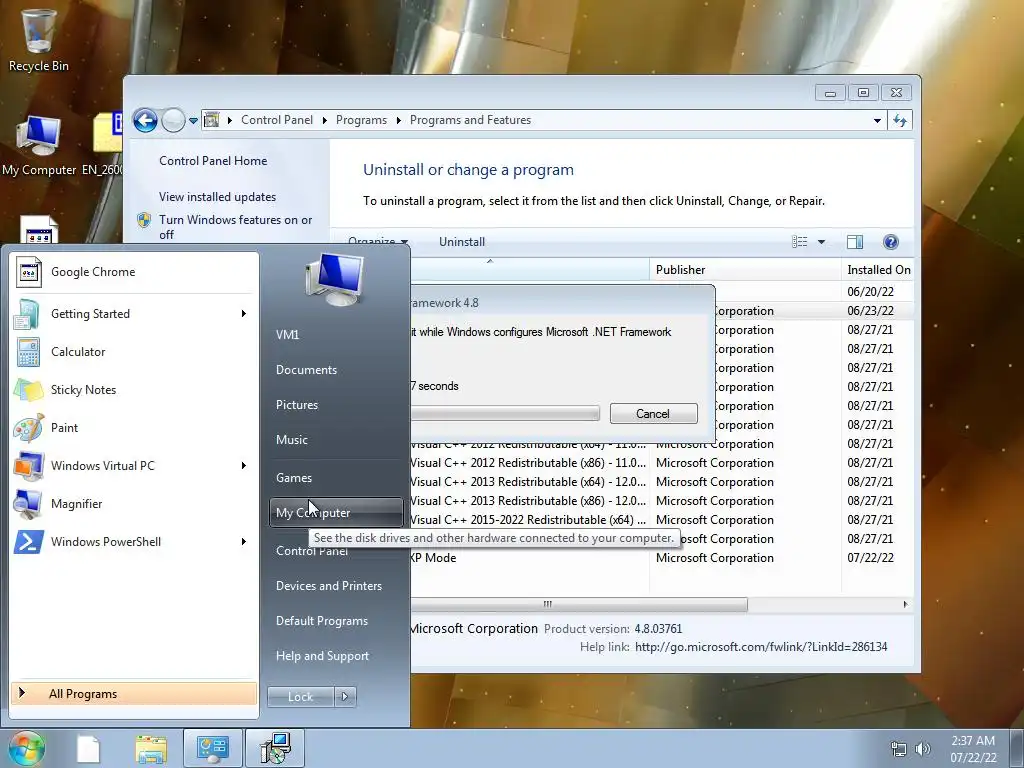
Task: Open Calculator from Start menu
Action: click(132, 351)
